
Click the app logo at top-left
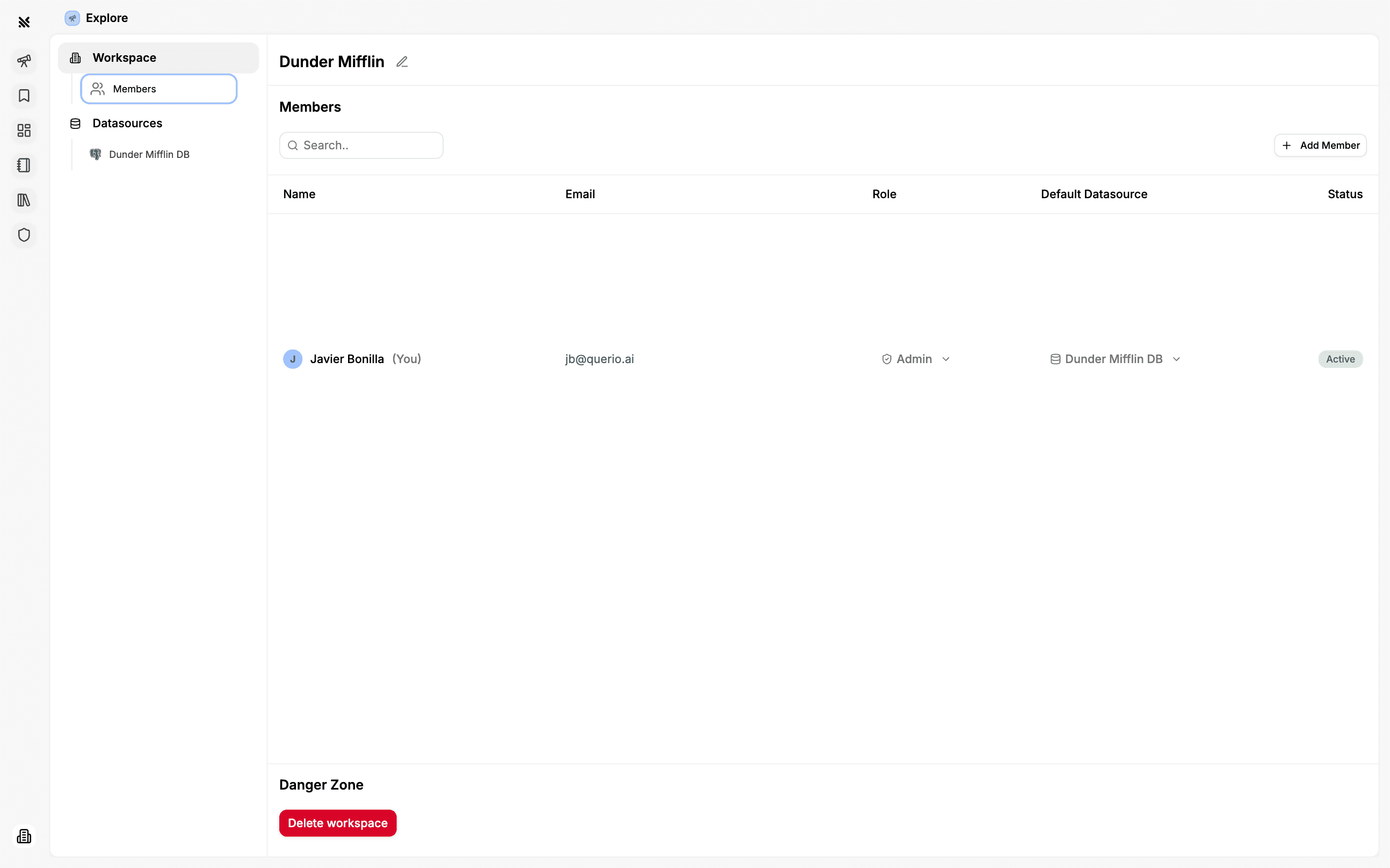[x=24, y=23]
